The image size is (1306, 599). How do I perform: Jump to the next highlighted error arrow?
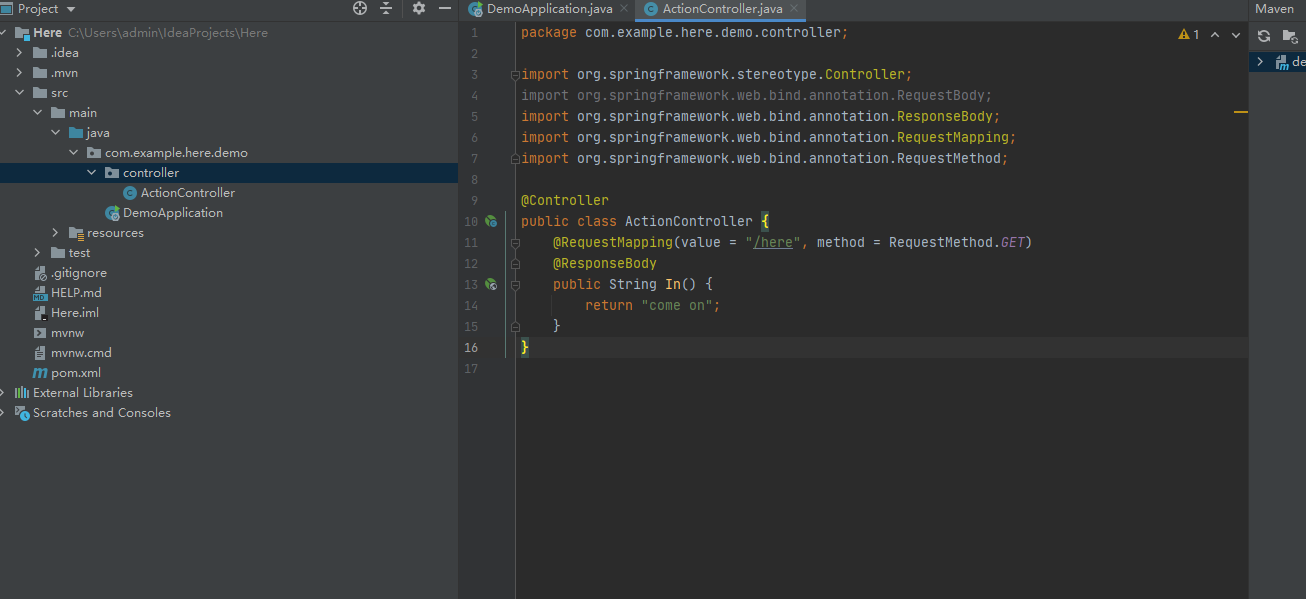(1236, 34)
